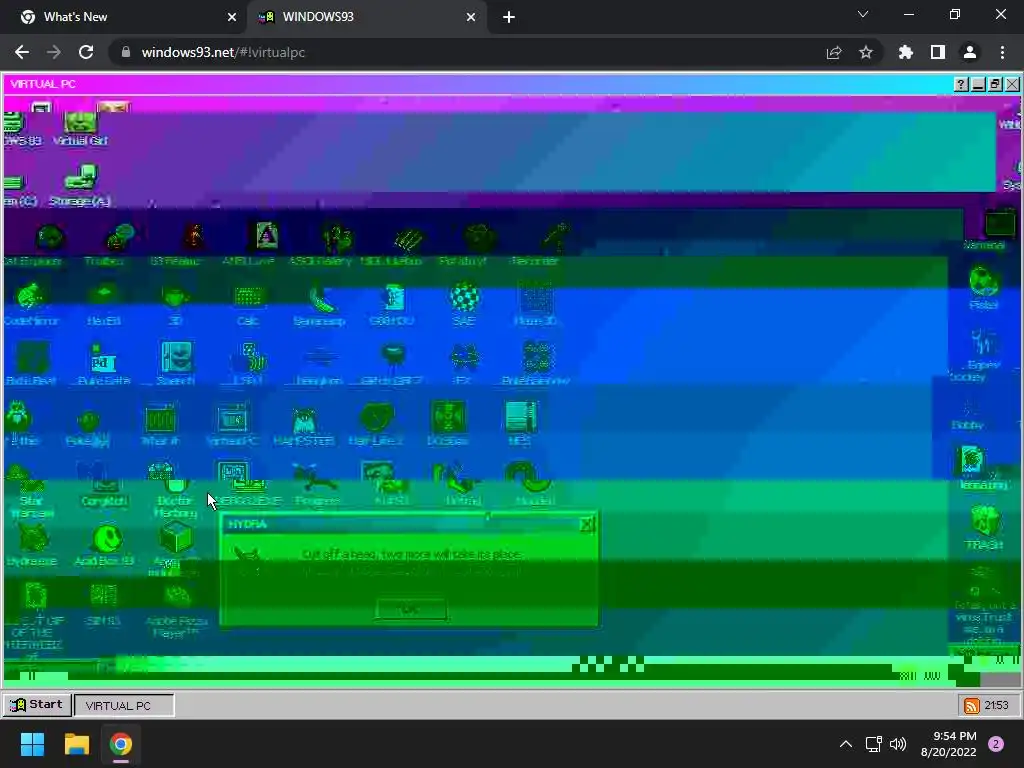Open the Chrome profile menu
The image size is (1024, 768).
click(970, 52)
